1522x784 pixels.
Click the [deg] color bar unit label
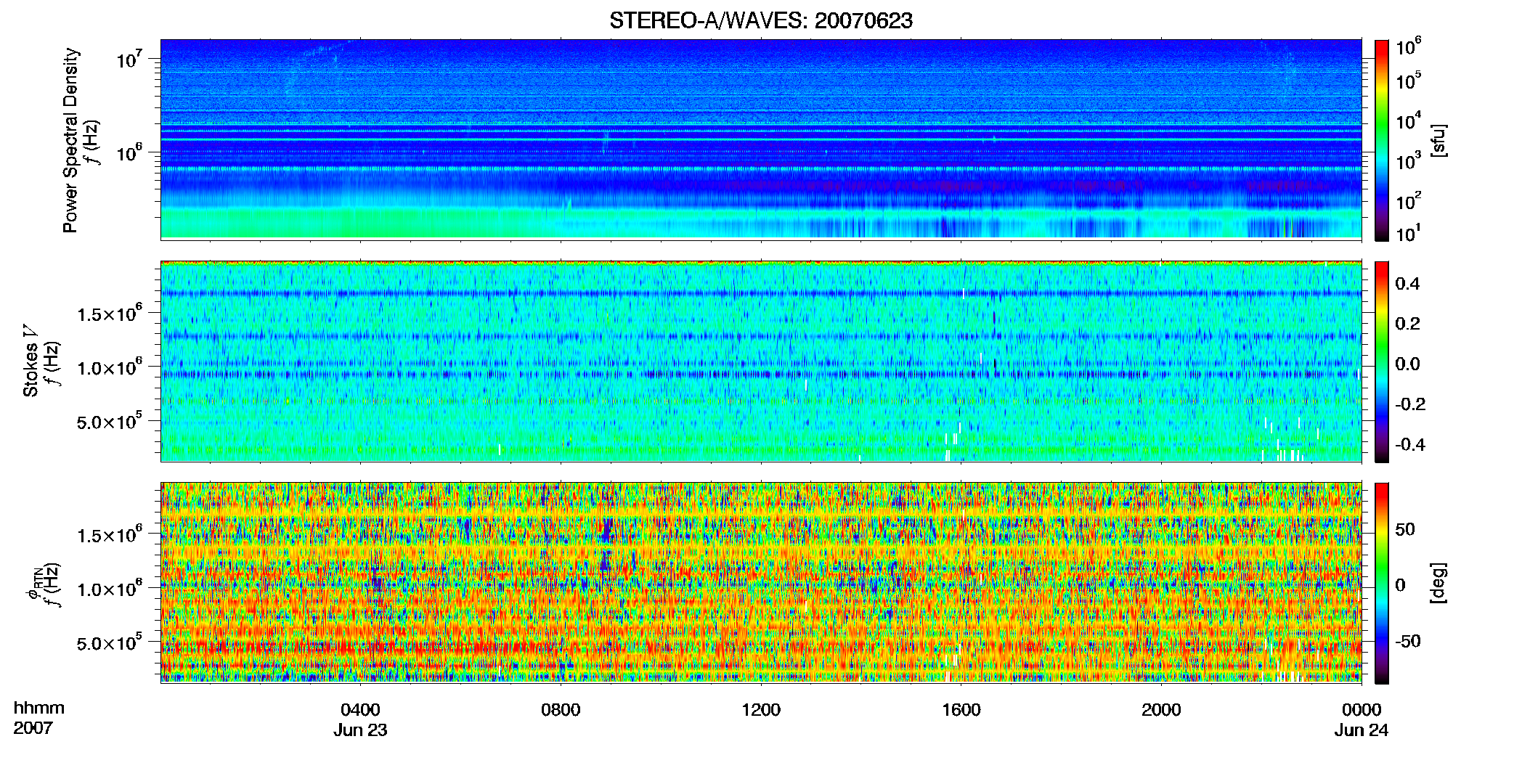(x=1439, y=583)
